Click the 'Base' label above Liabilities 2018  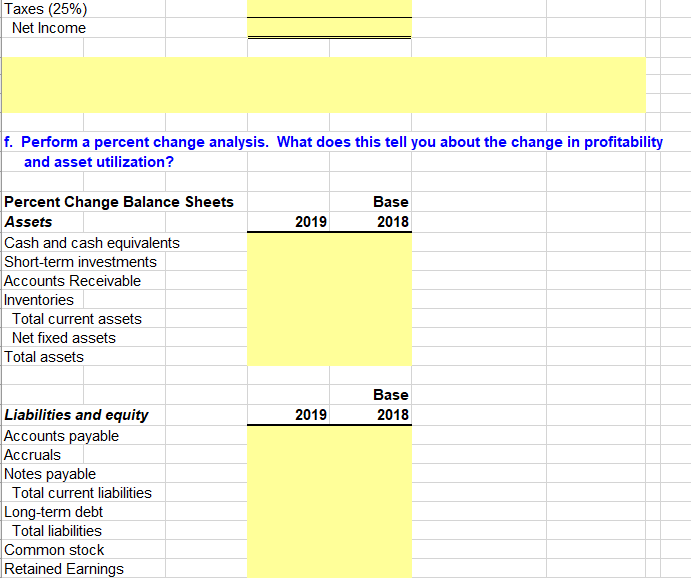[391, 395]
